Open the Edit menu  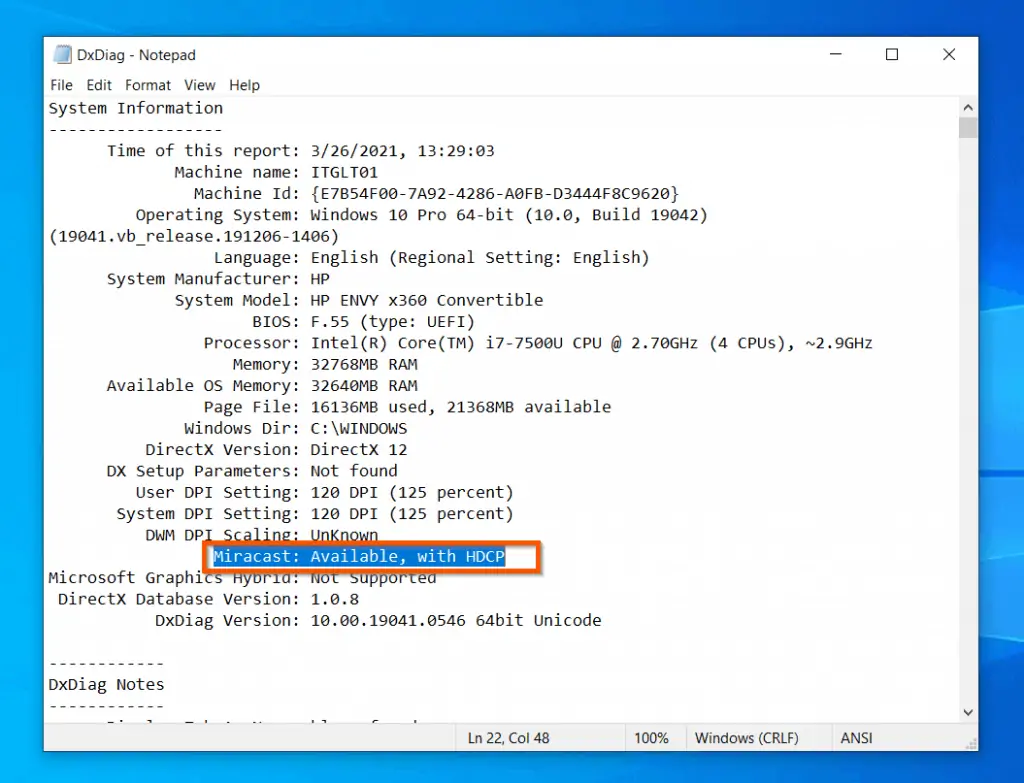pos(99,85)
